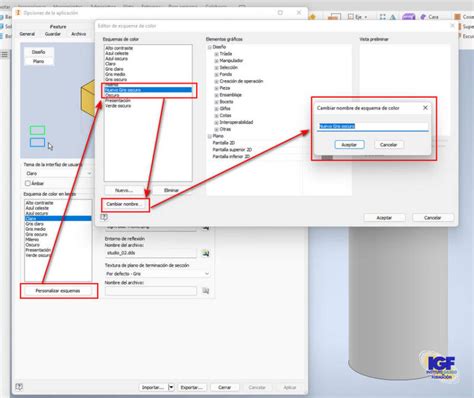This screenshot has width=474, height=398.
Task: Collapse the Diseño tree node
Action: [x=210, y=47]
